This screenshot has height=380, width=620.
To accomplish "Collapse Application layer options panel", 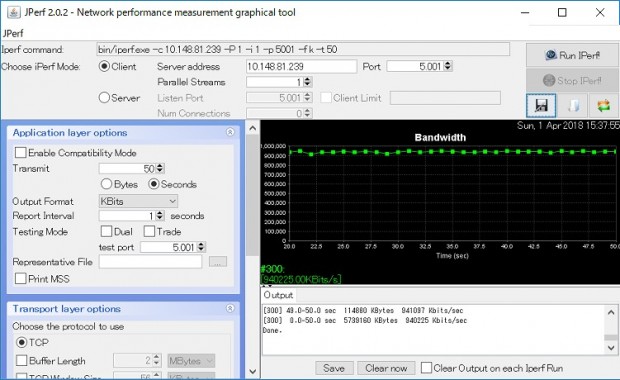I will click(230, 132).
